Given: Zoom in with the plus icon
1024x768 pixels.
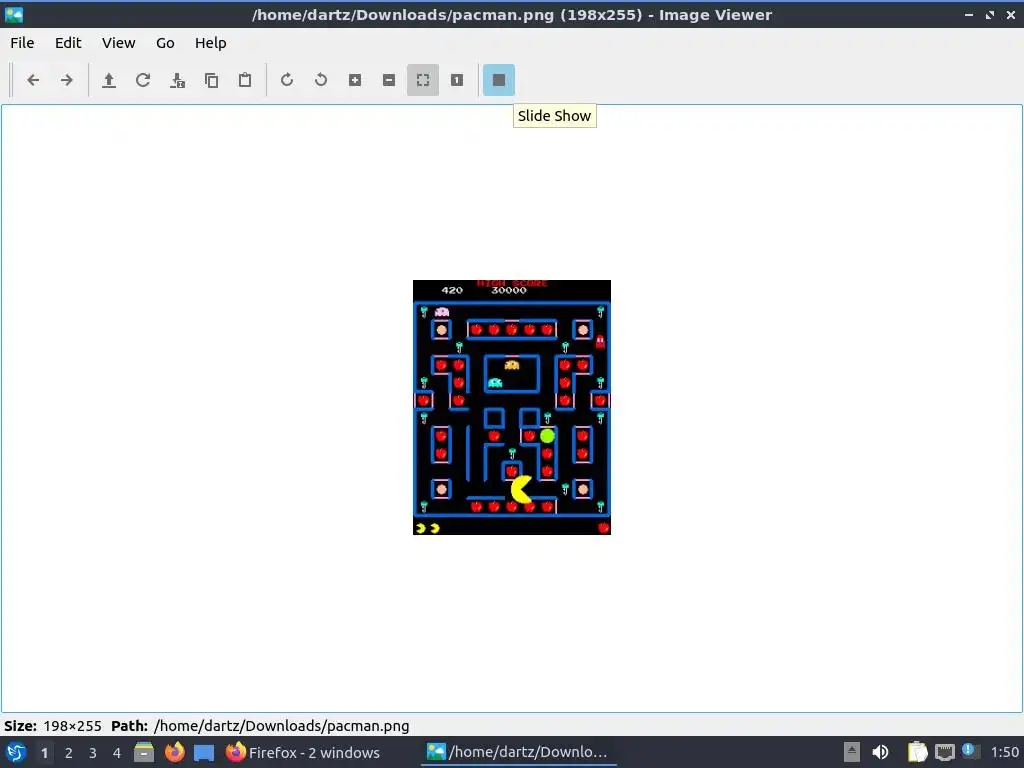Looking at the screenshot, I should 355,80.
